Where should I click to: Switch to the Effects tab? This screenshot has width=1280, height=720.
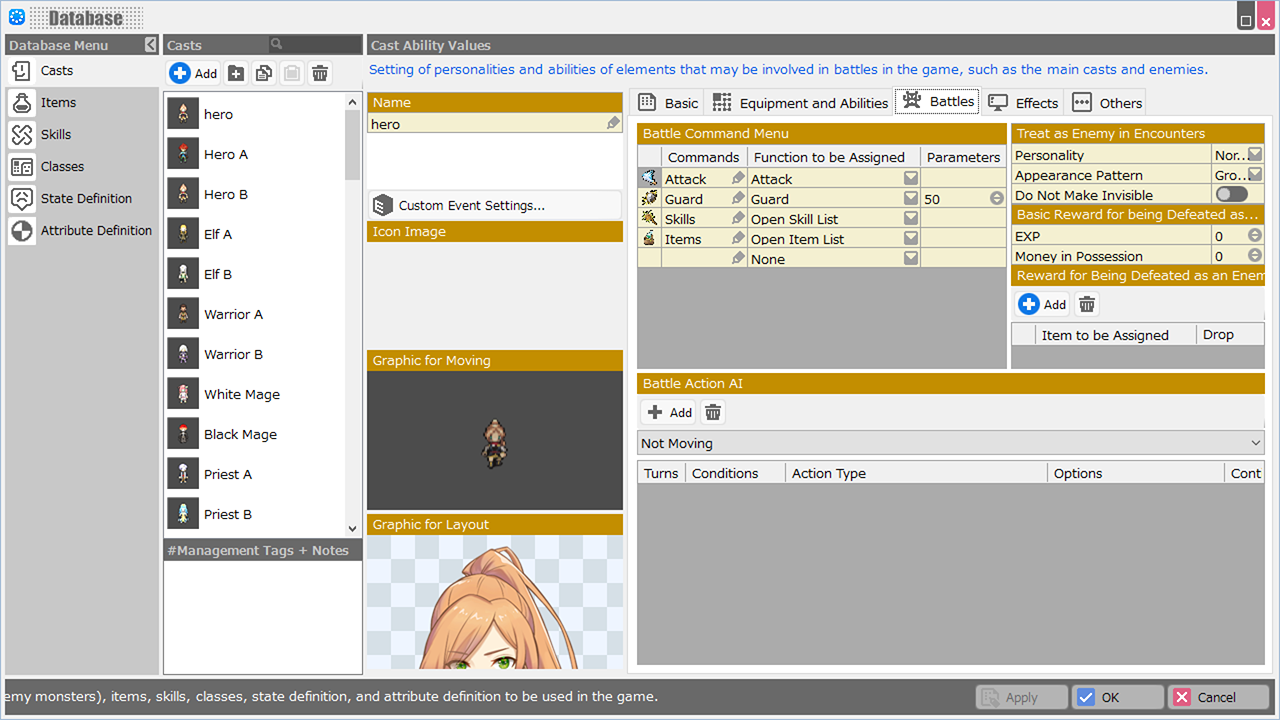(1024, 103)
